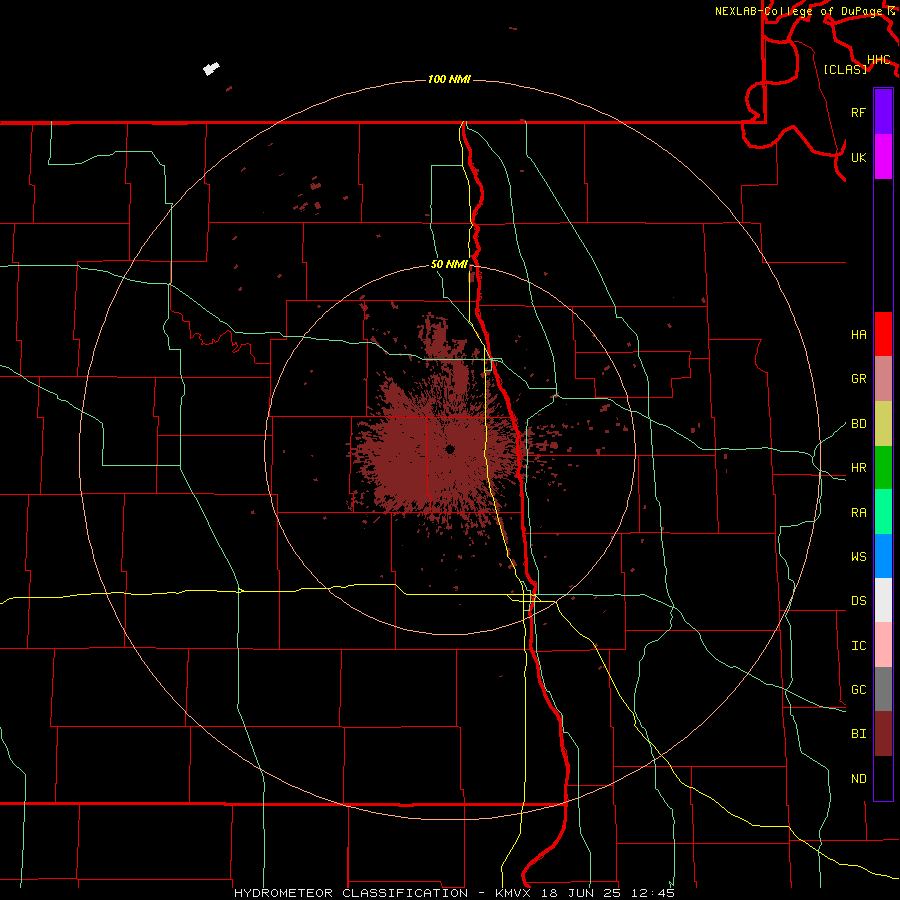The height and width of the screenshot is (900, 900).
Task: Click the GR legend label
Action: tap(858, 379)
